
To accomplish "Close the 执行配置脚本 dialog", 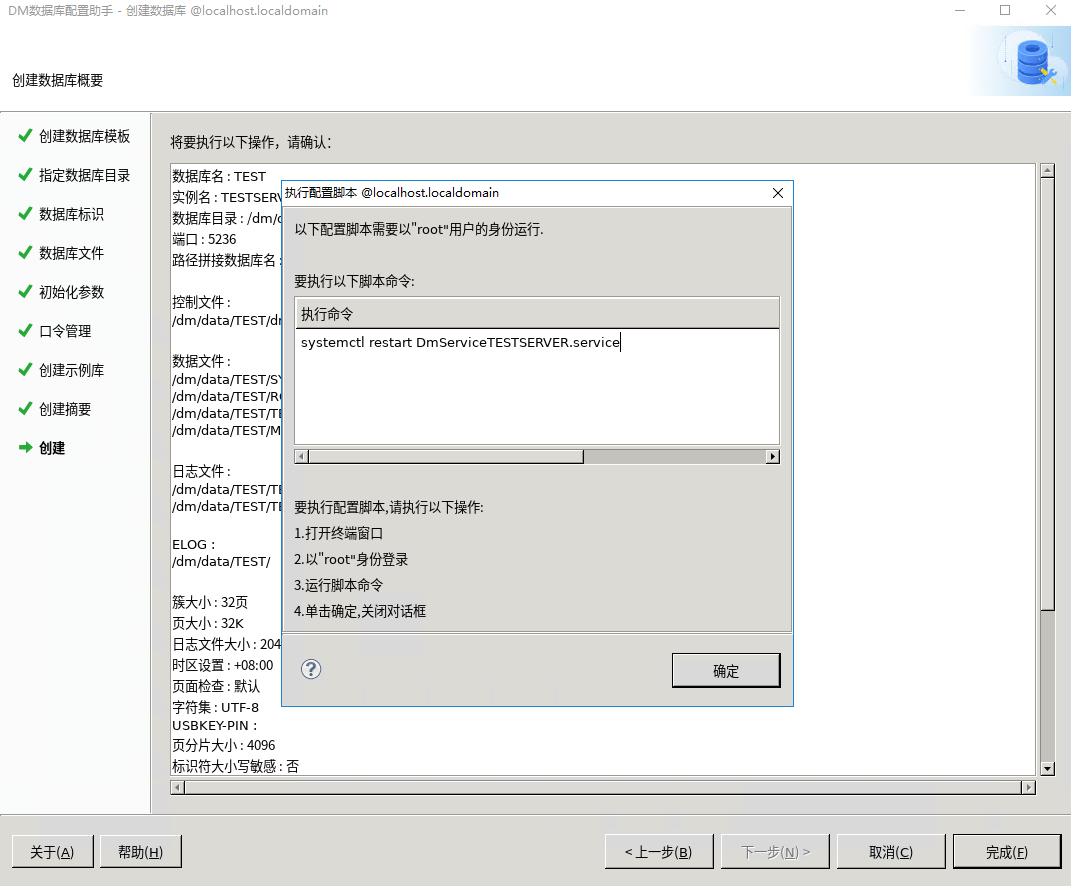I will pos(777,193).
